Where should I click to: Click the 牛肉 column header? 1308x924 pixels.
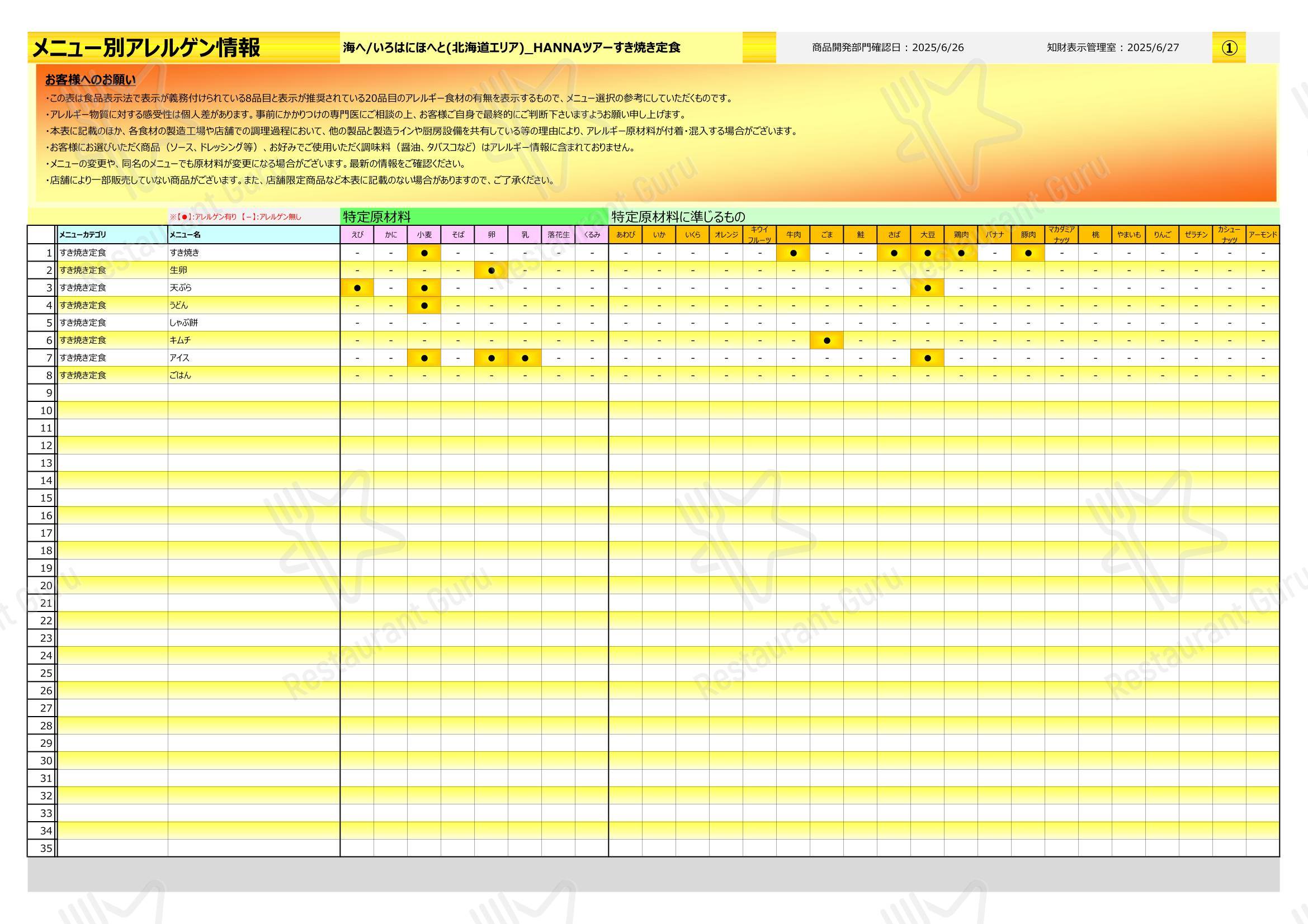click(x=794, y=235)
